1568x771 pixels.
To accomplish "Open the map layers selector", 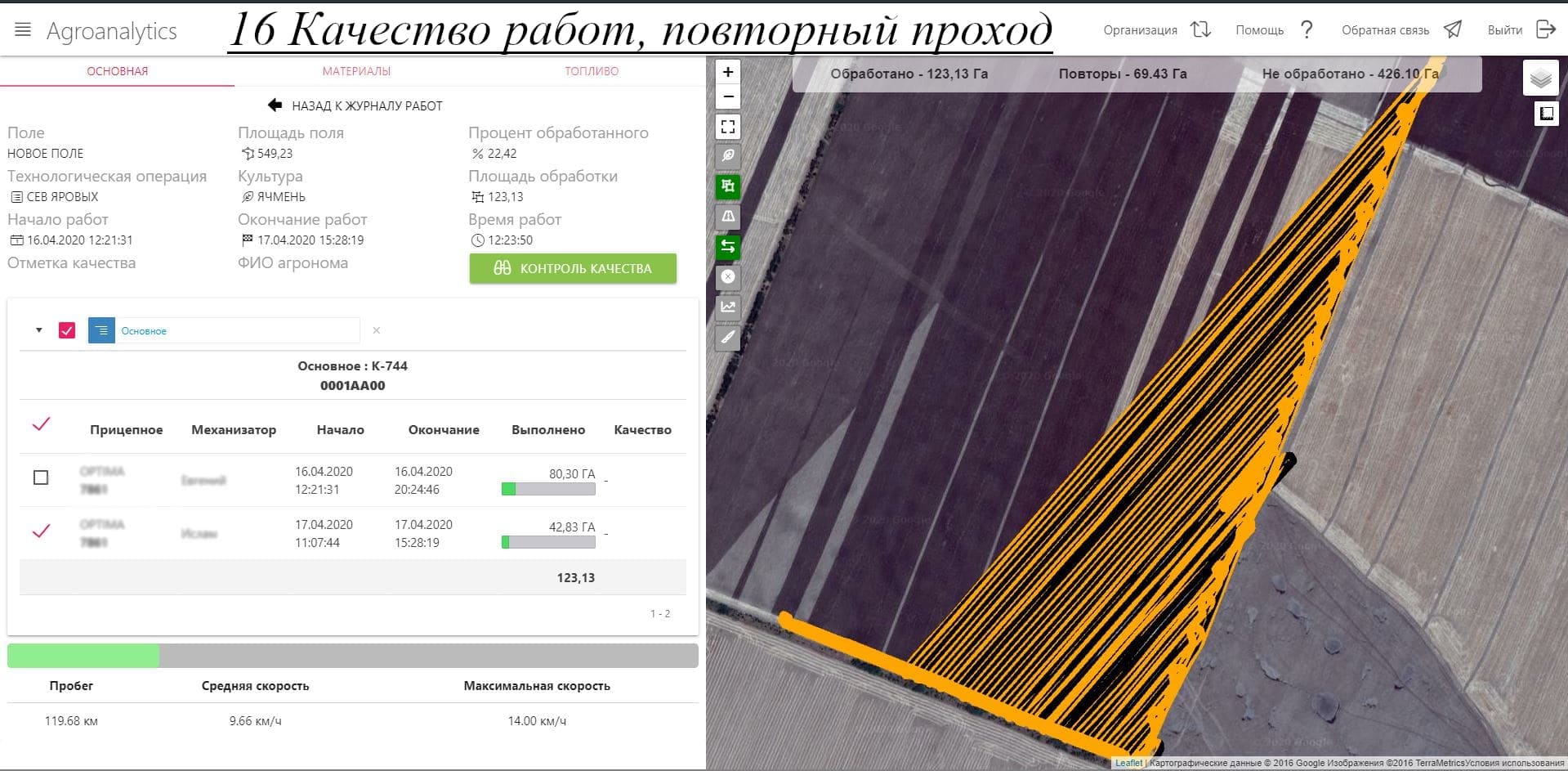I will pos(1540,78).
